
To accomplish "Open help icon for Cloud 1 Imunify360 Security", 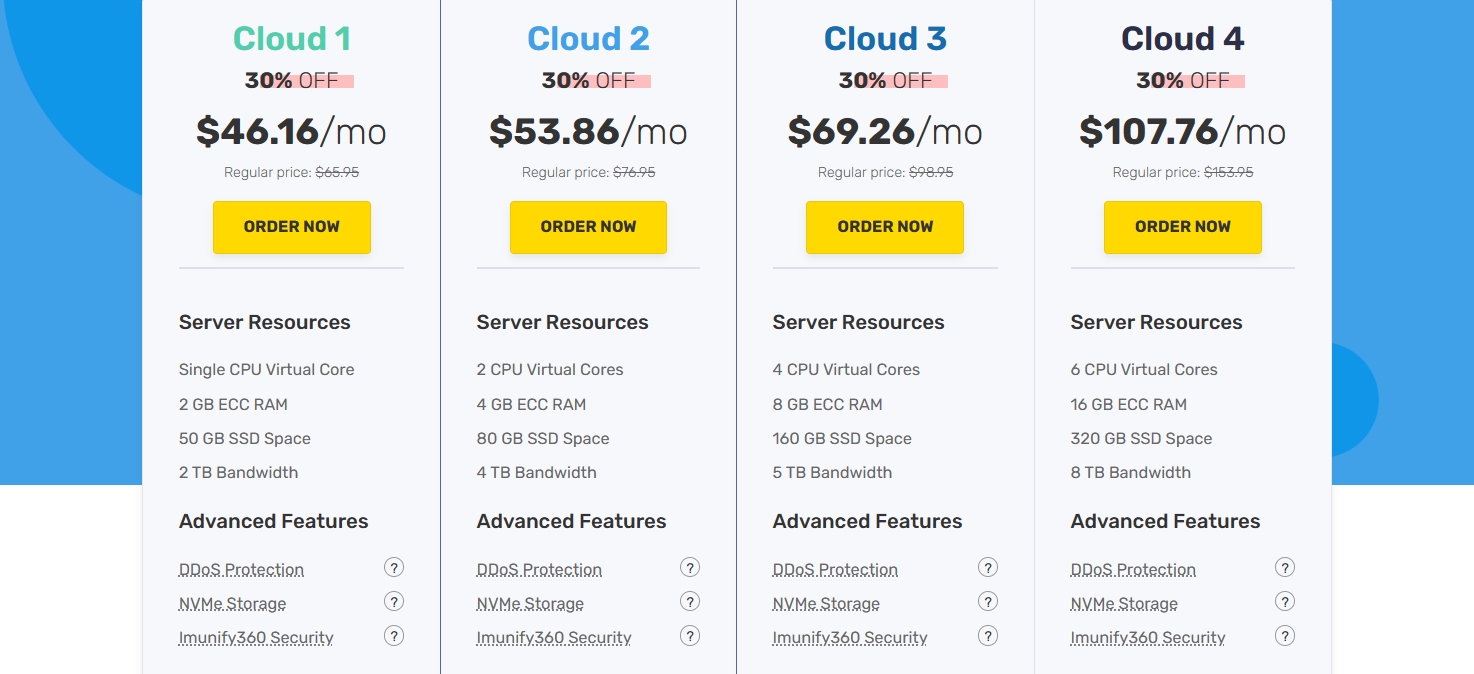I will [394, 636].
